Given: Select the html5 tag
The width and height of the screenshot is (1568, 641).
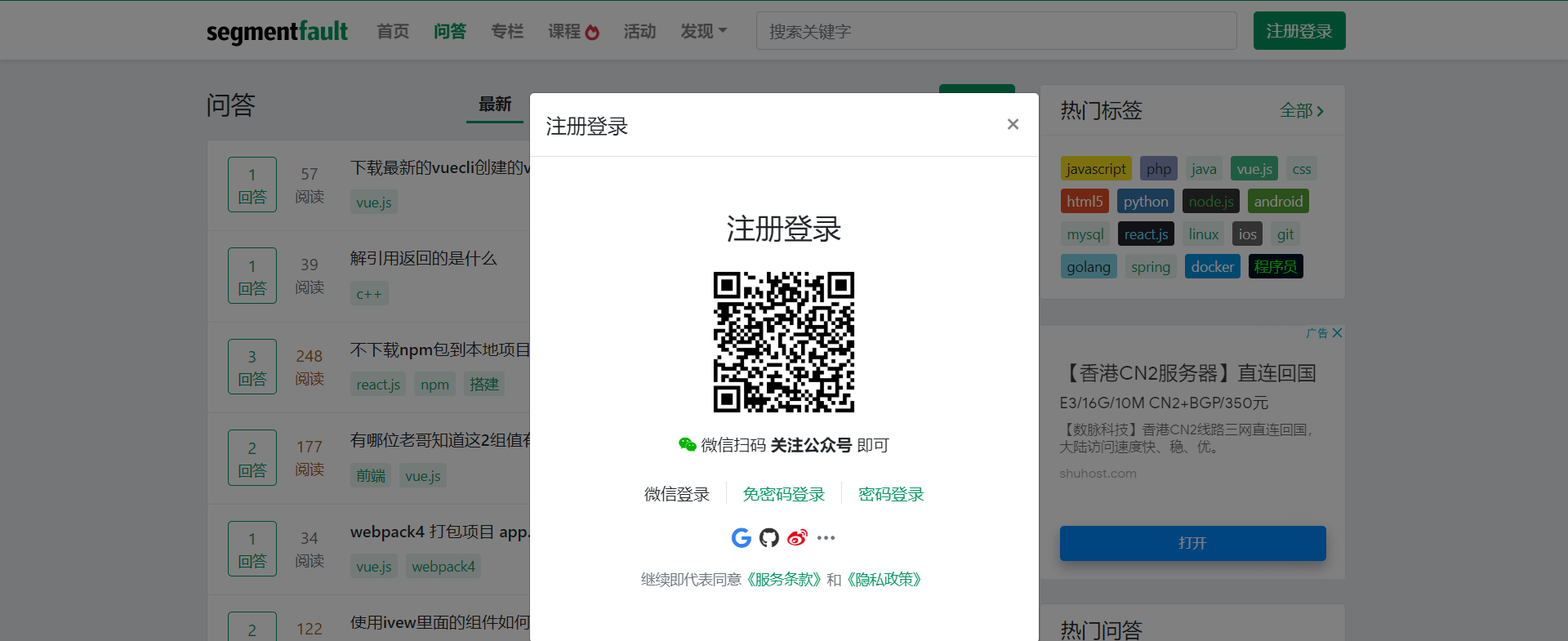Looking at the screenshot, I should point(1085,202).
